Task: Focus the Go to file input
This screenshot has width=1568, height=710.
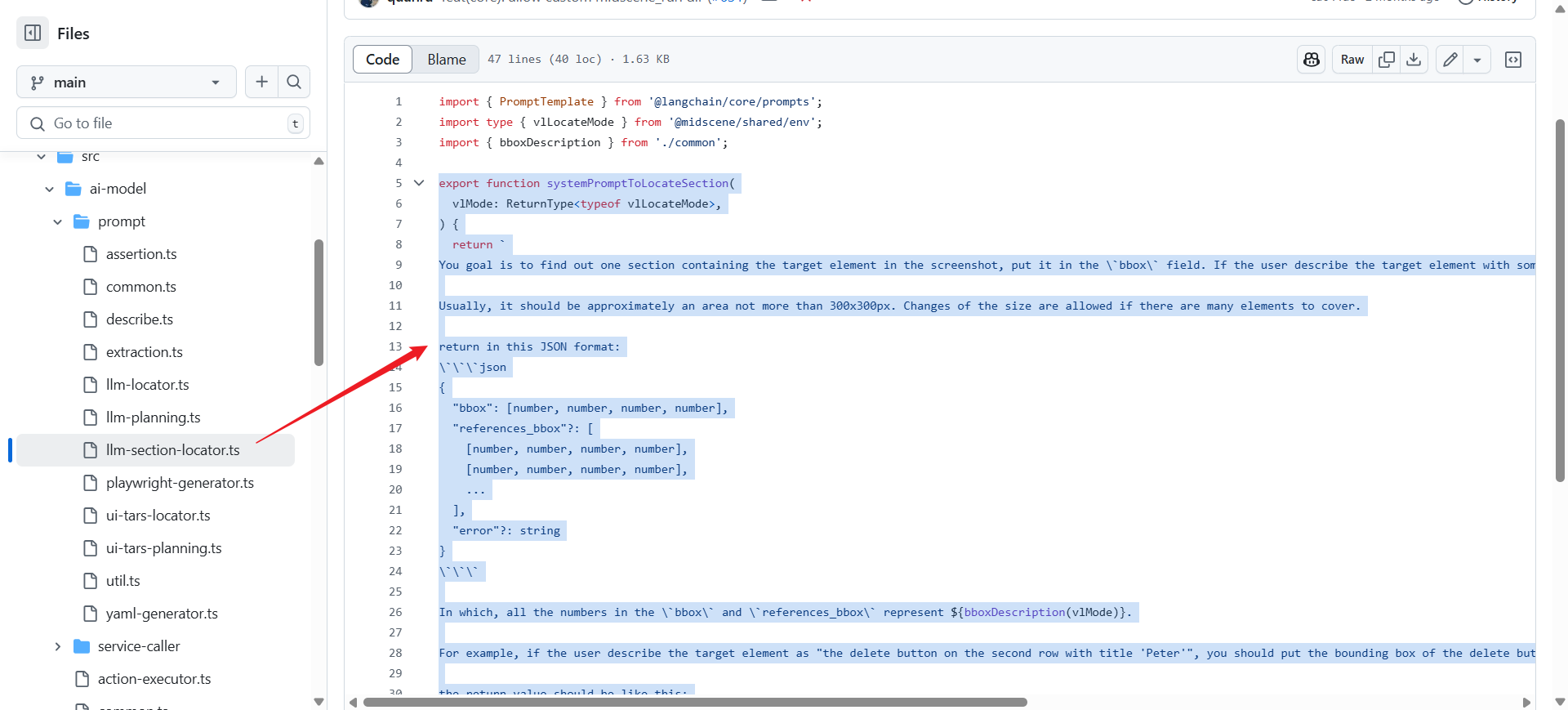Action: (x=163, y=123)
